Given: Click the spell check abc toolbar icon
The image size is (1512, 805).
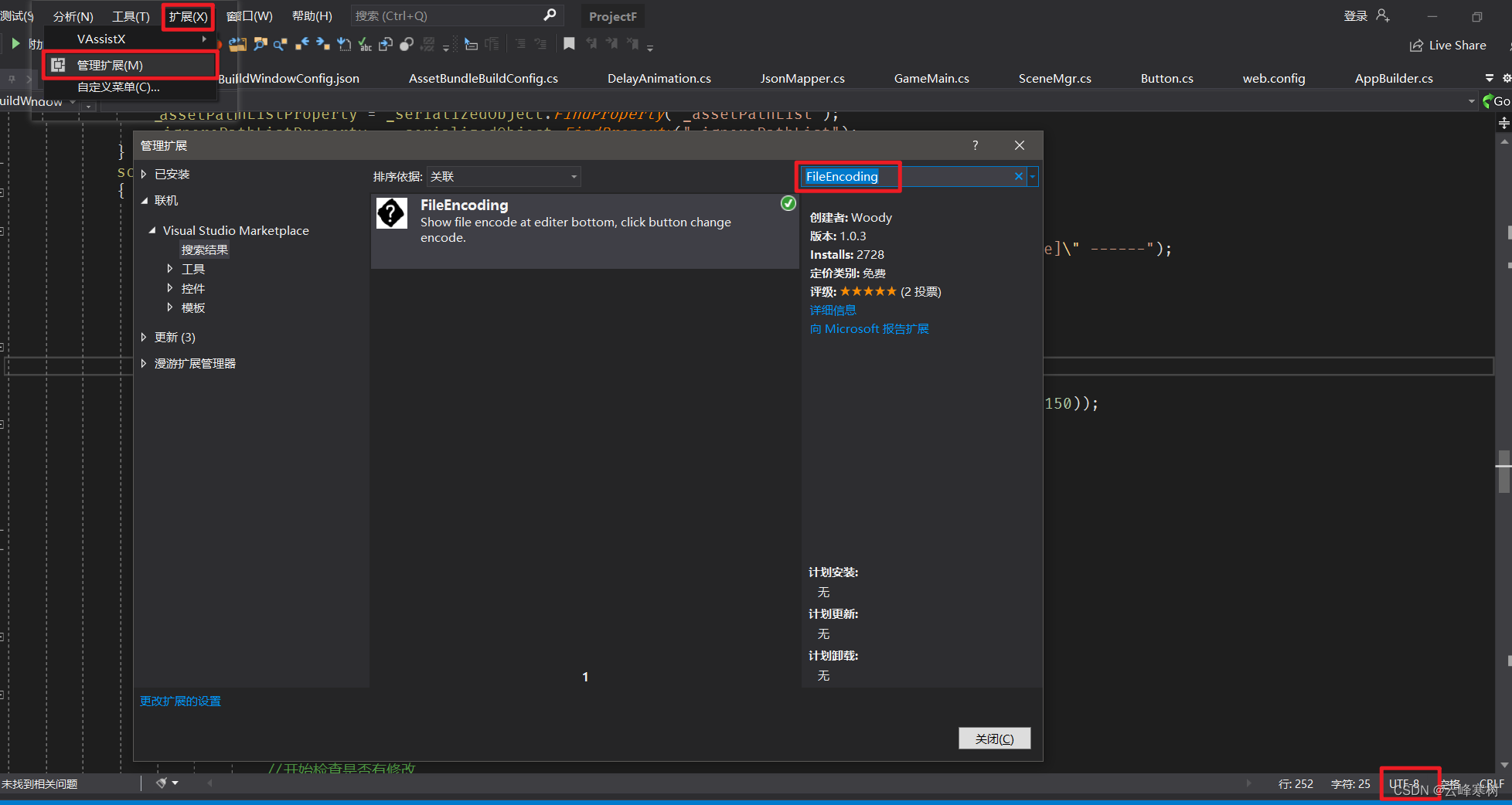Looking at the screenshot, I should pyautogui.click(x=364, y=44).
